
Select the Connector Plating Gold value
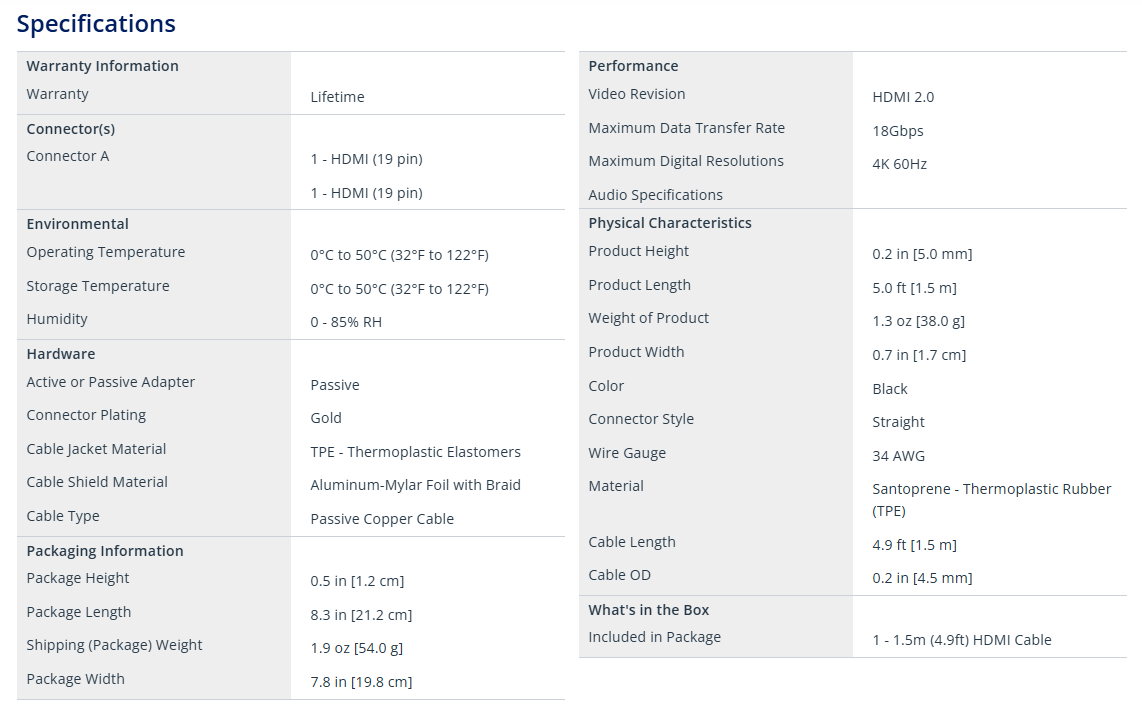(326, 418)
